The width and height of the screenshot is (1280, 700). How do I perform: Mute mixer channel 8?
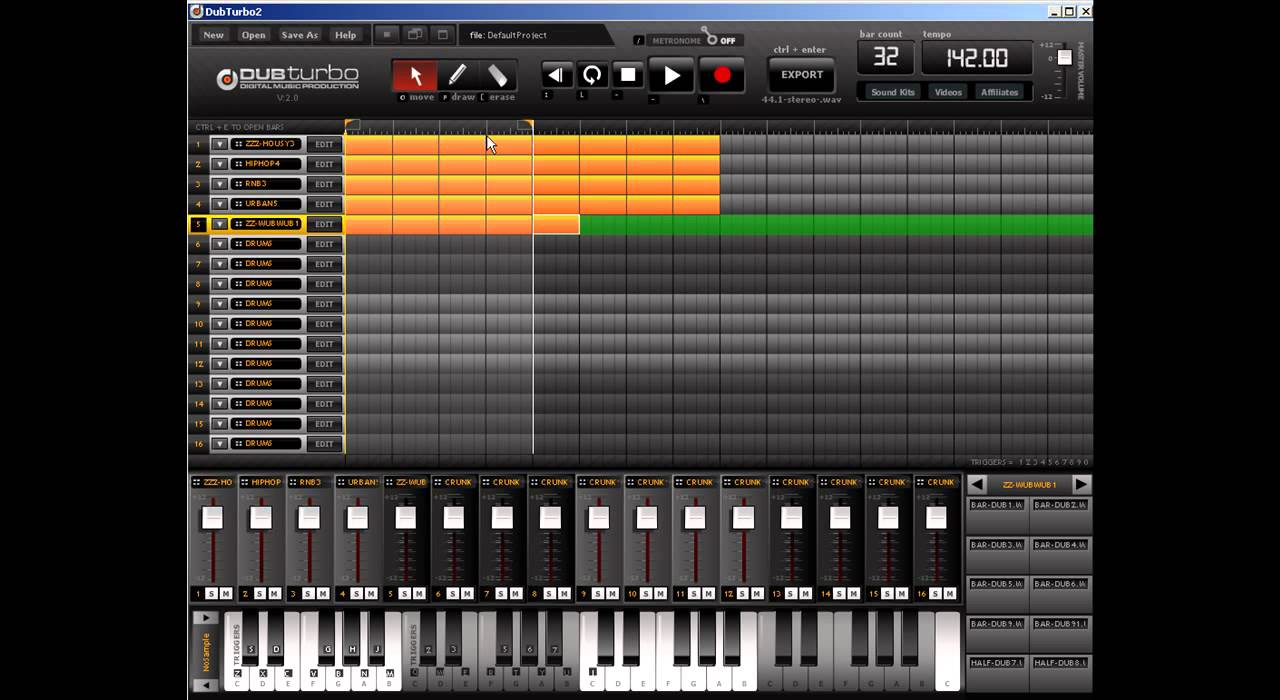click(563, 594)
